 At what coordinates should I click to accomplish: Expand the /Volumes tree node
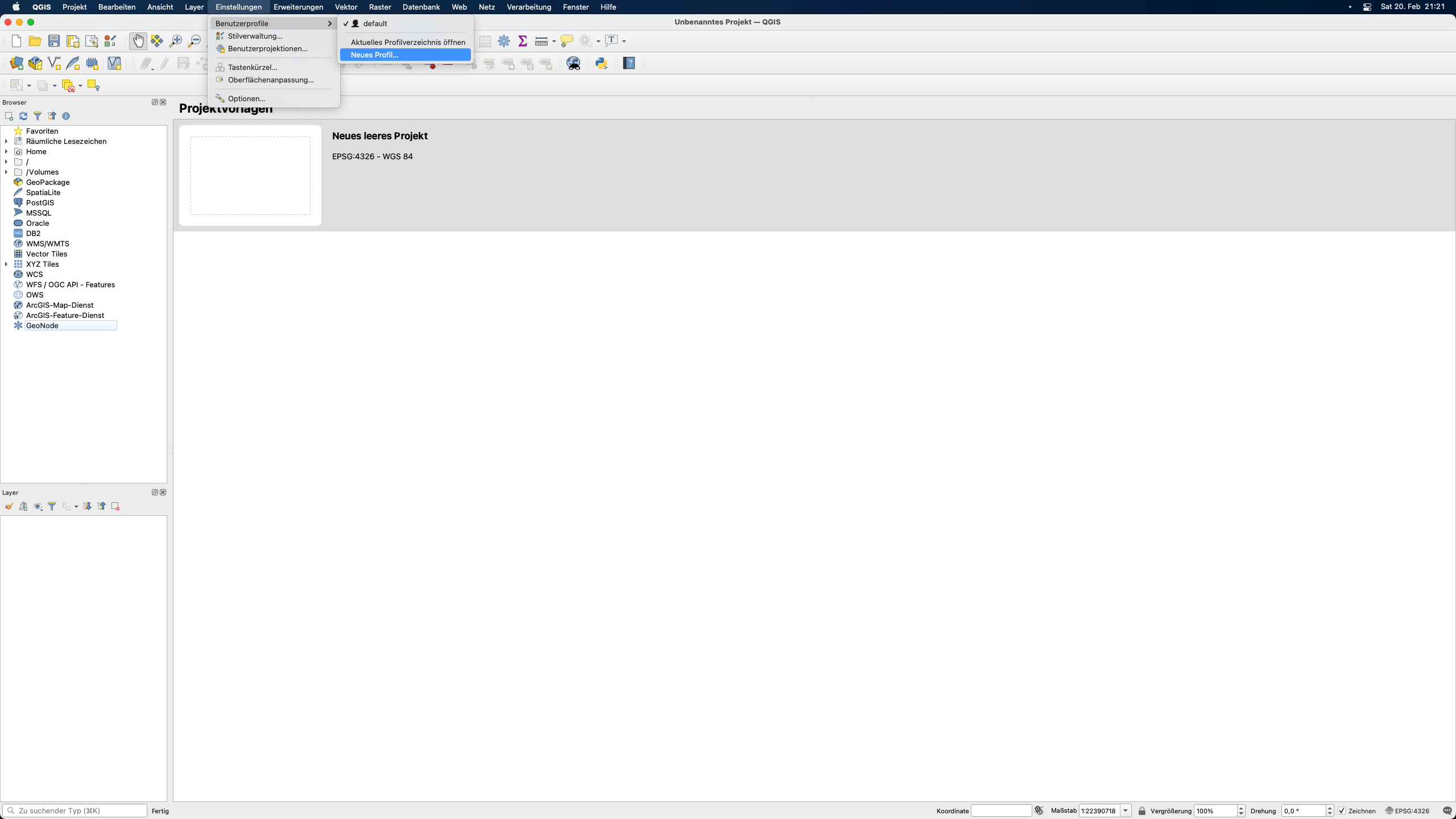coord(6,172)
